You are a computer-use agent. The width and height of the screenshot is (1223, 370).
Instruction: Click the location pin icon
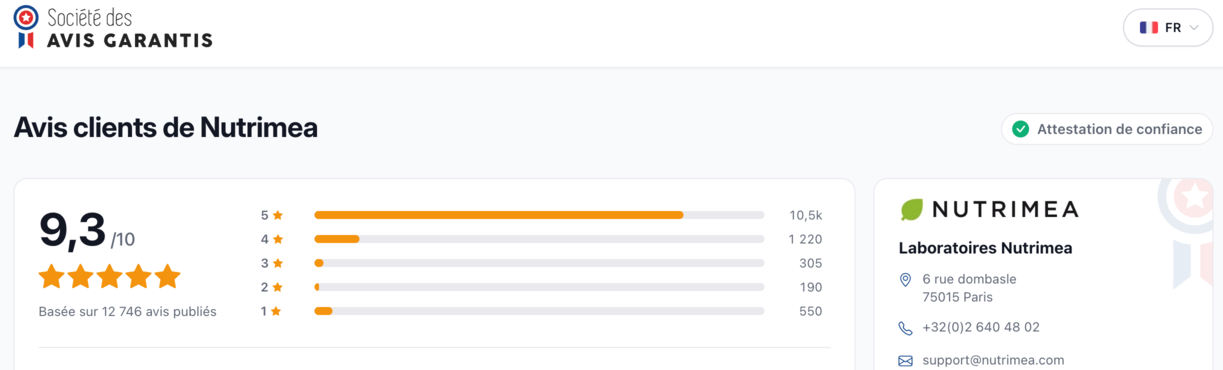click(x=905, y=280)
